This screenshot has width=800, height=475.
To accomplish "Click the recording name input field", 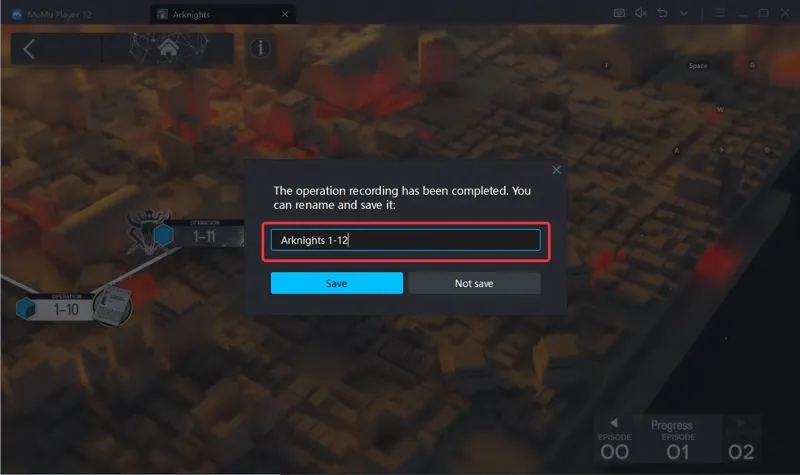I will coord(406,240).
